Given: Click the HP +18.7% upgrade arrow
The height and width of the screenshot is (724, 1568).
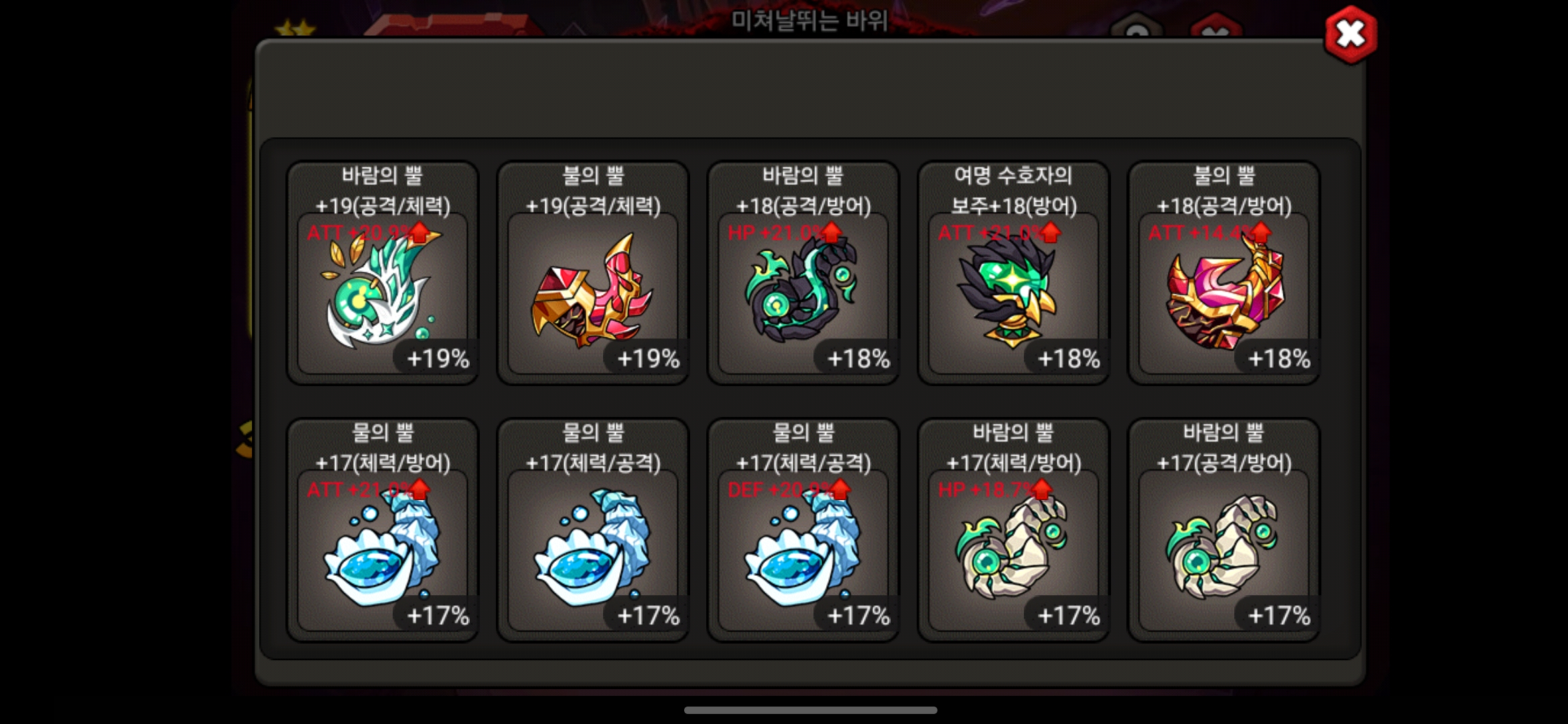Looking at the screenshot, I should [1041, 490].
